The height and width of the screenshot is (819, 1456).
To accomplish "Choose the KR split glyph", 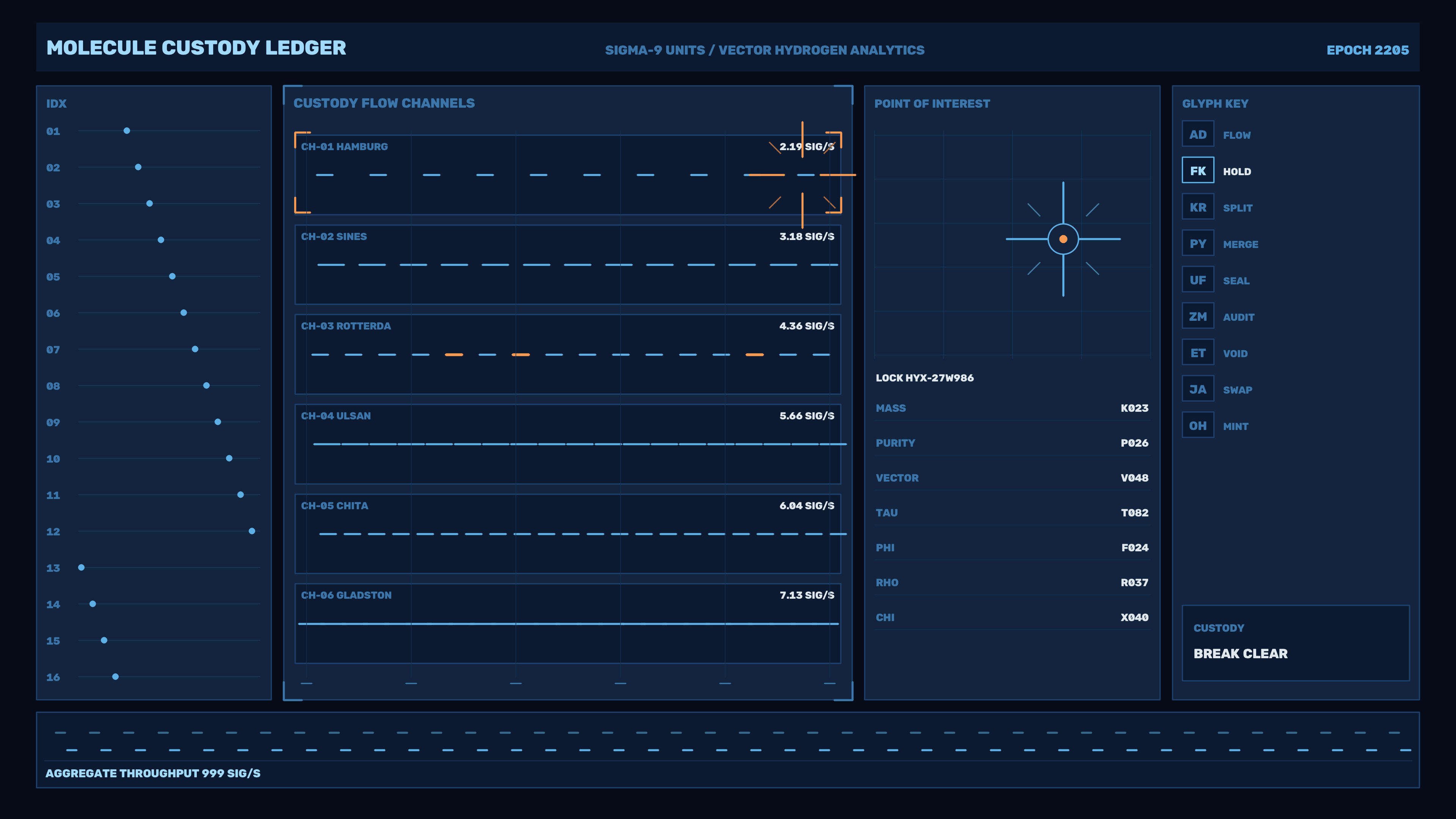I will click(1198, 207).
